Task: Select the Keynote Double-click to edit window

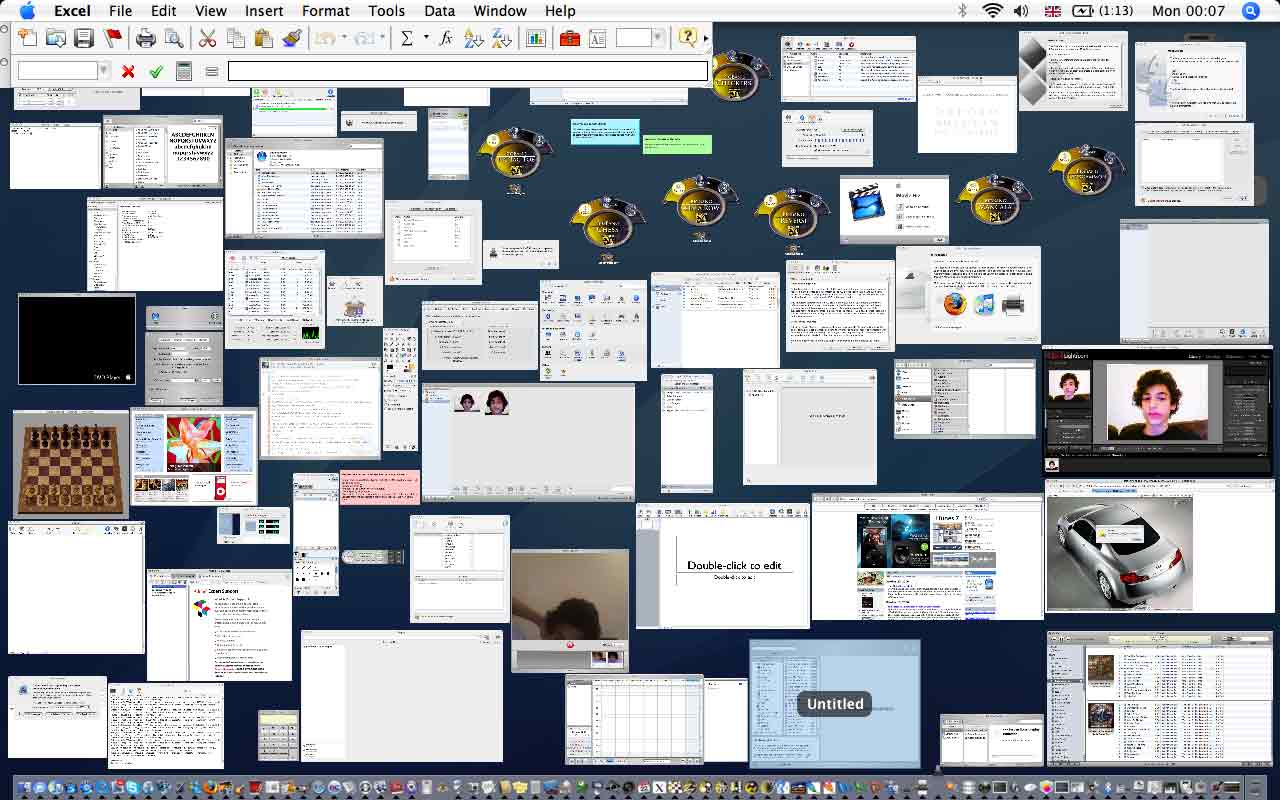Action: pyautogui.click(x=723, y=566)
